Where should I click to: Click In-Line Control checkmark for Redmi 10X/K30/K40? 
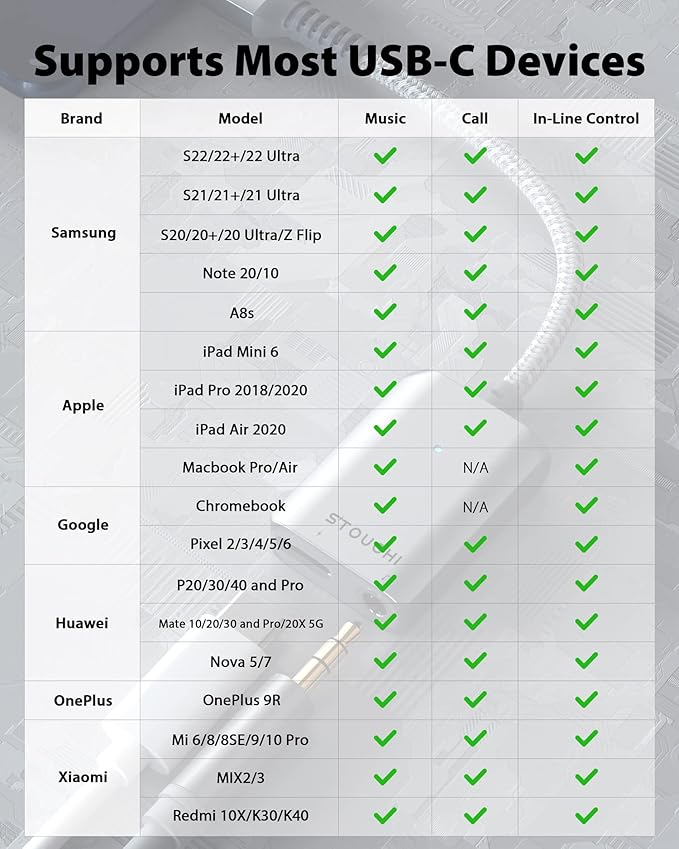coord(586,815)
